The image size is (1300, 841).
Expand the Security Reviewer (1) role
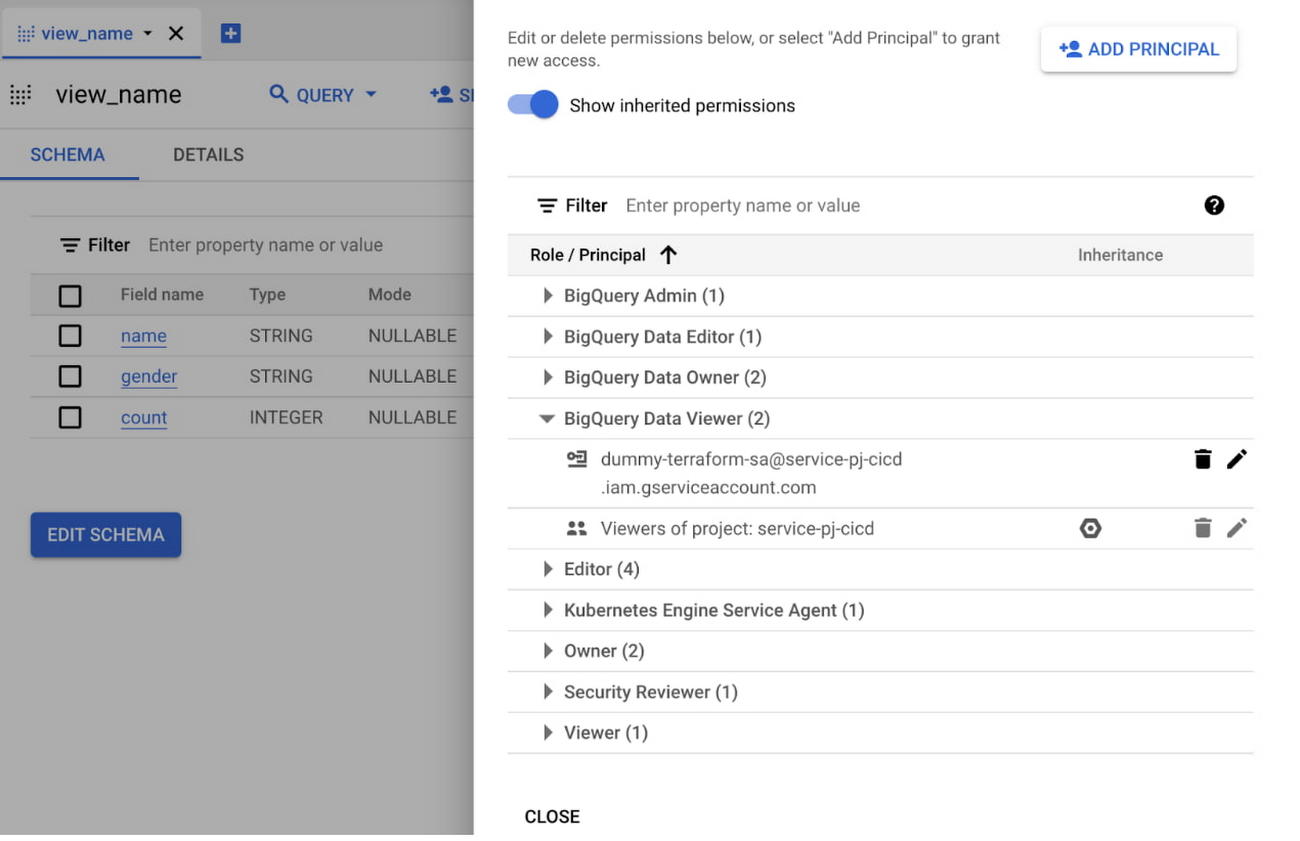pos(547,692)
